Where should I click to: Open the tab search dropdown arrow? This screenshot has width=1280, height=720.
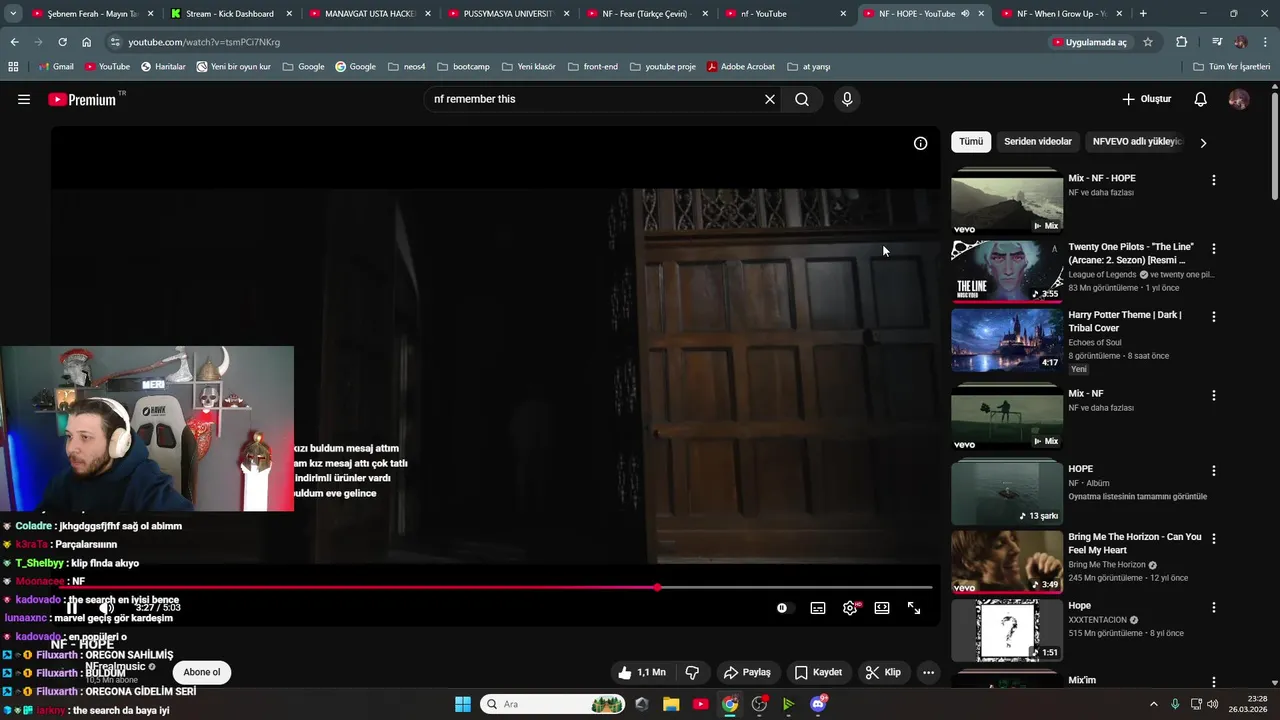tap(13, 14)
